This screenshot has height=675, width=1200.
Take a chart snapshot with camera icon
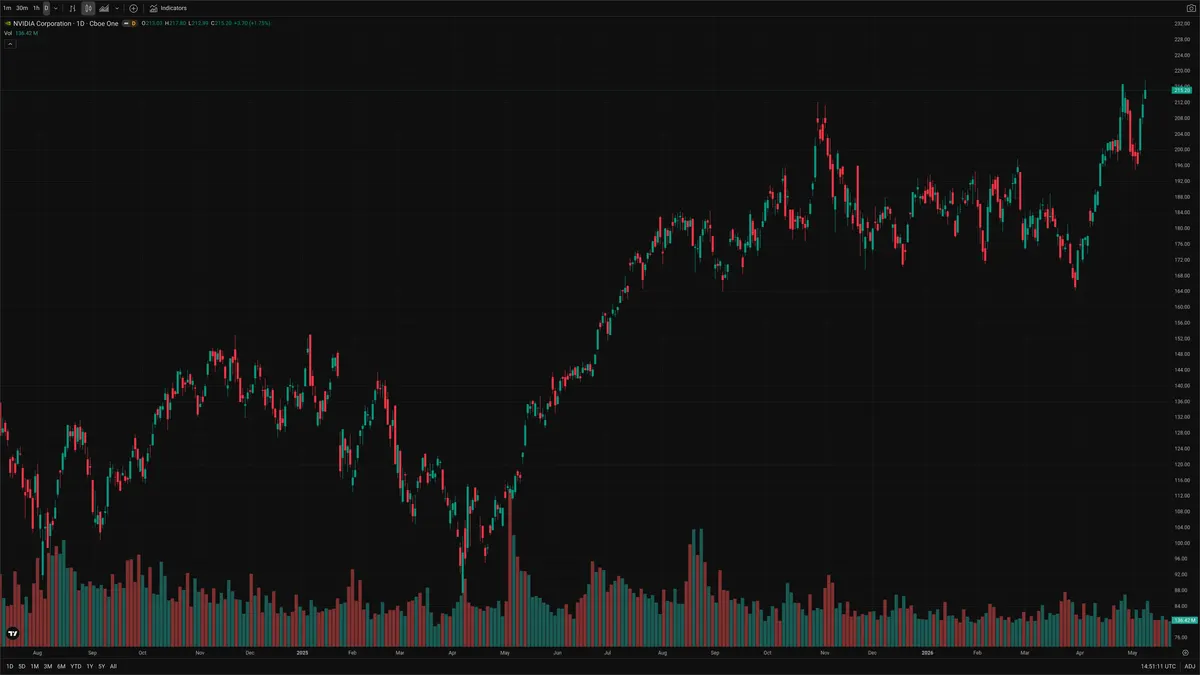[1189, 8]
